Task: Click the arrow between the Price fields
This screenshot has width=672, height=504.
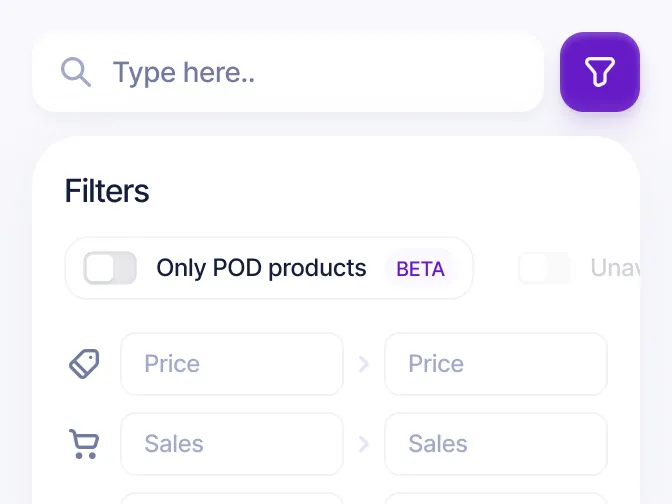Action: [363, 364]
